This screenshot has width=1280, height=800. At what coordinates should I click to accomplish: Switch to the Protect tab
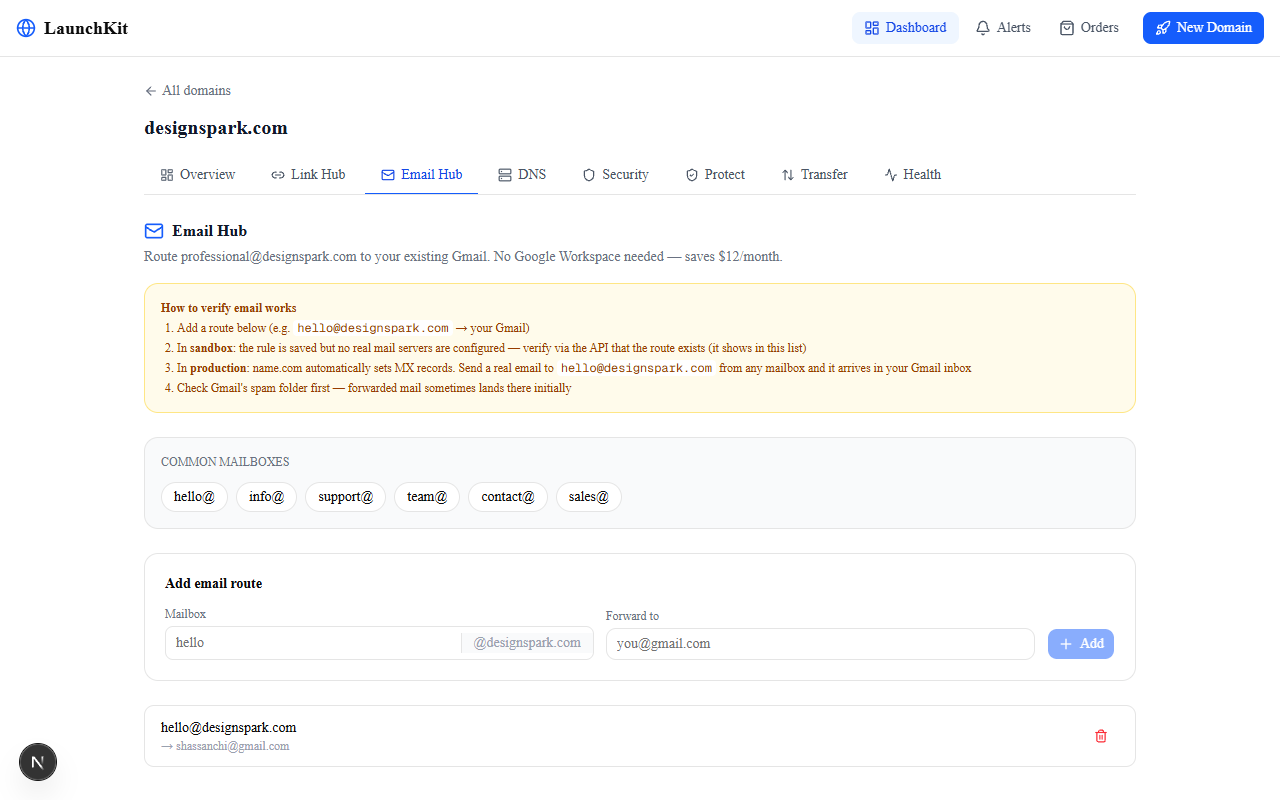715,175
